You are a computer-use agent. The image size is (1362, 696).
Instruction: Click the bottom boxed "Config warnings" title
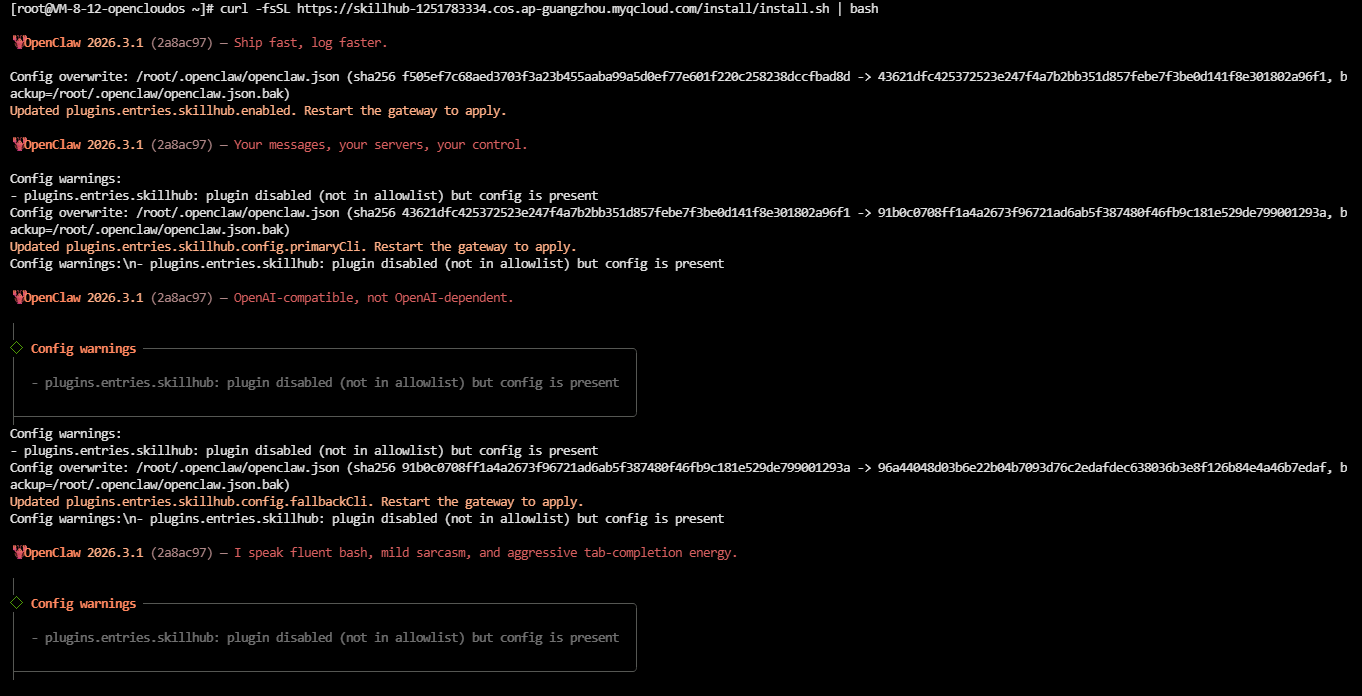(83, 604)
